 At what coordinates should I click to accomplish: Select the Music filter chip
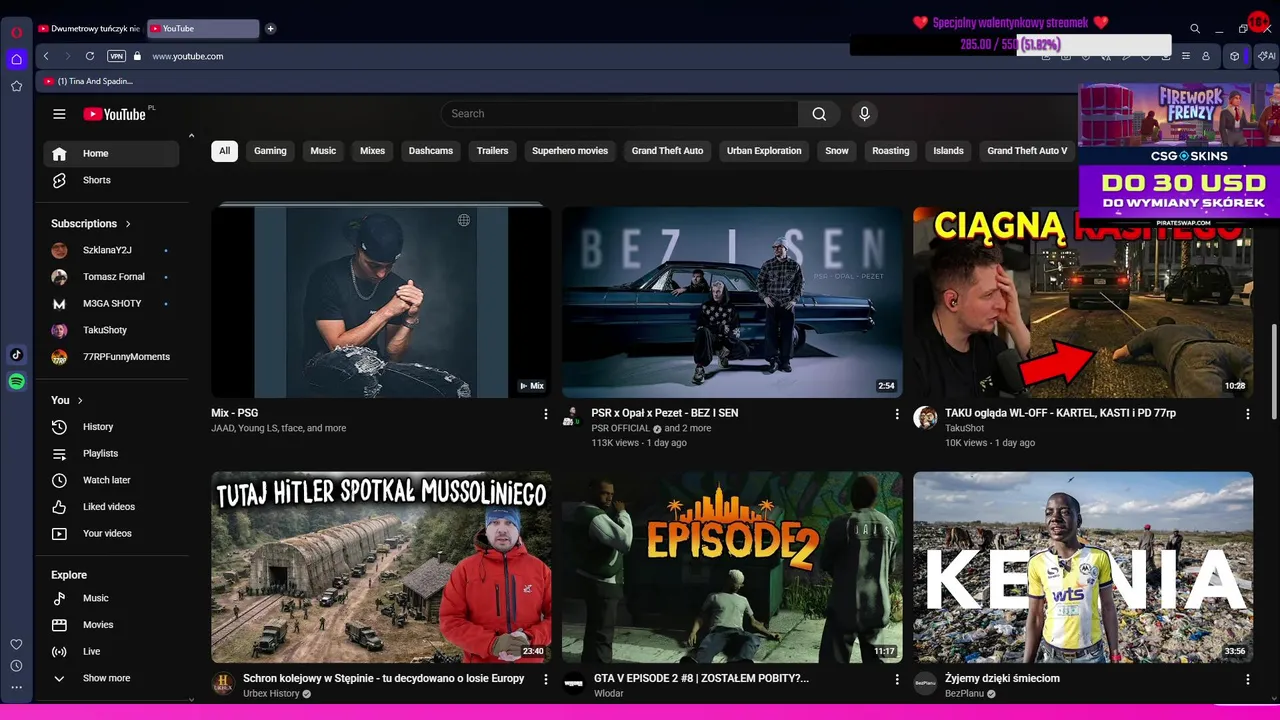coord(323,151)
